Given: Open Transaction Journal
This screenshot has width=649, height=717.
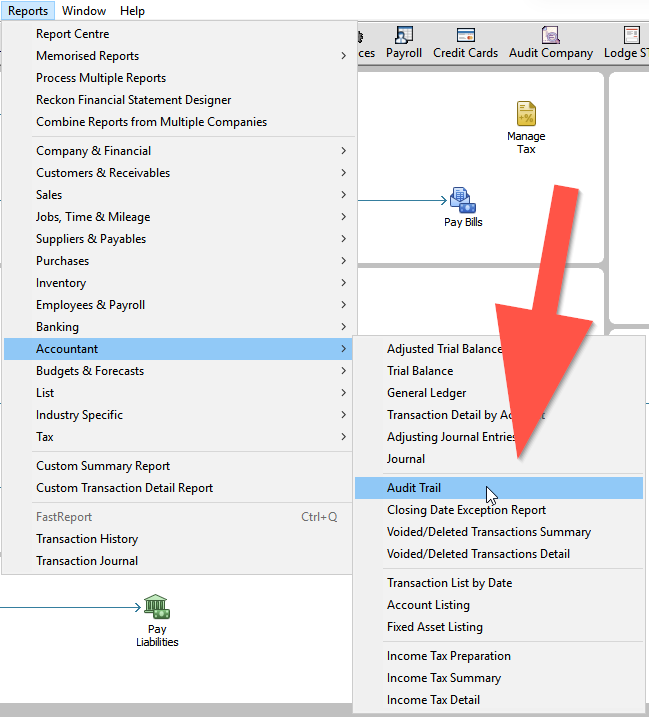Looking at the screenshot, I should pyautogui.click(x=178, y=561).
